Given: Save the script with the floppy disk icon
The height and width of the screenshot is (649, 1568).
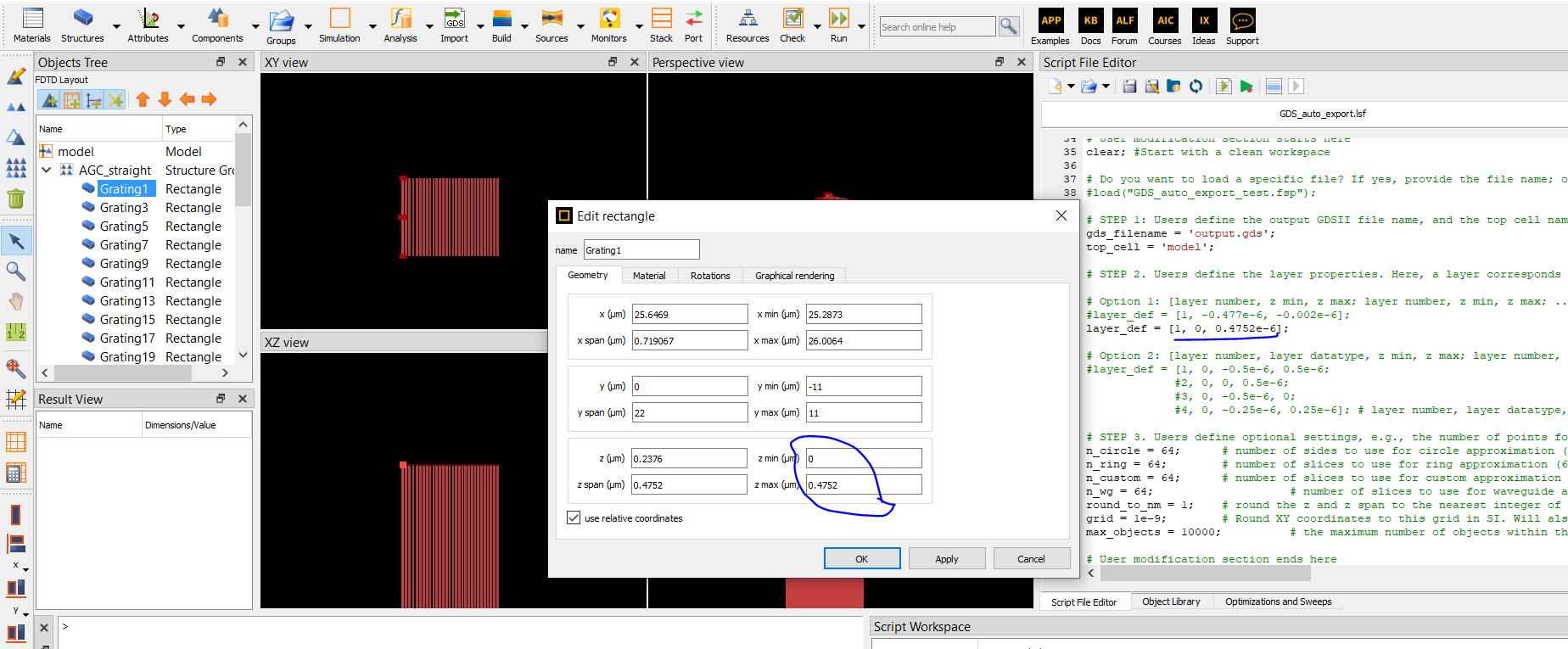Looking at the screenshot, I should click(x=1129, y=86).
